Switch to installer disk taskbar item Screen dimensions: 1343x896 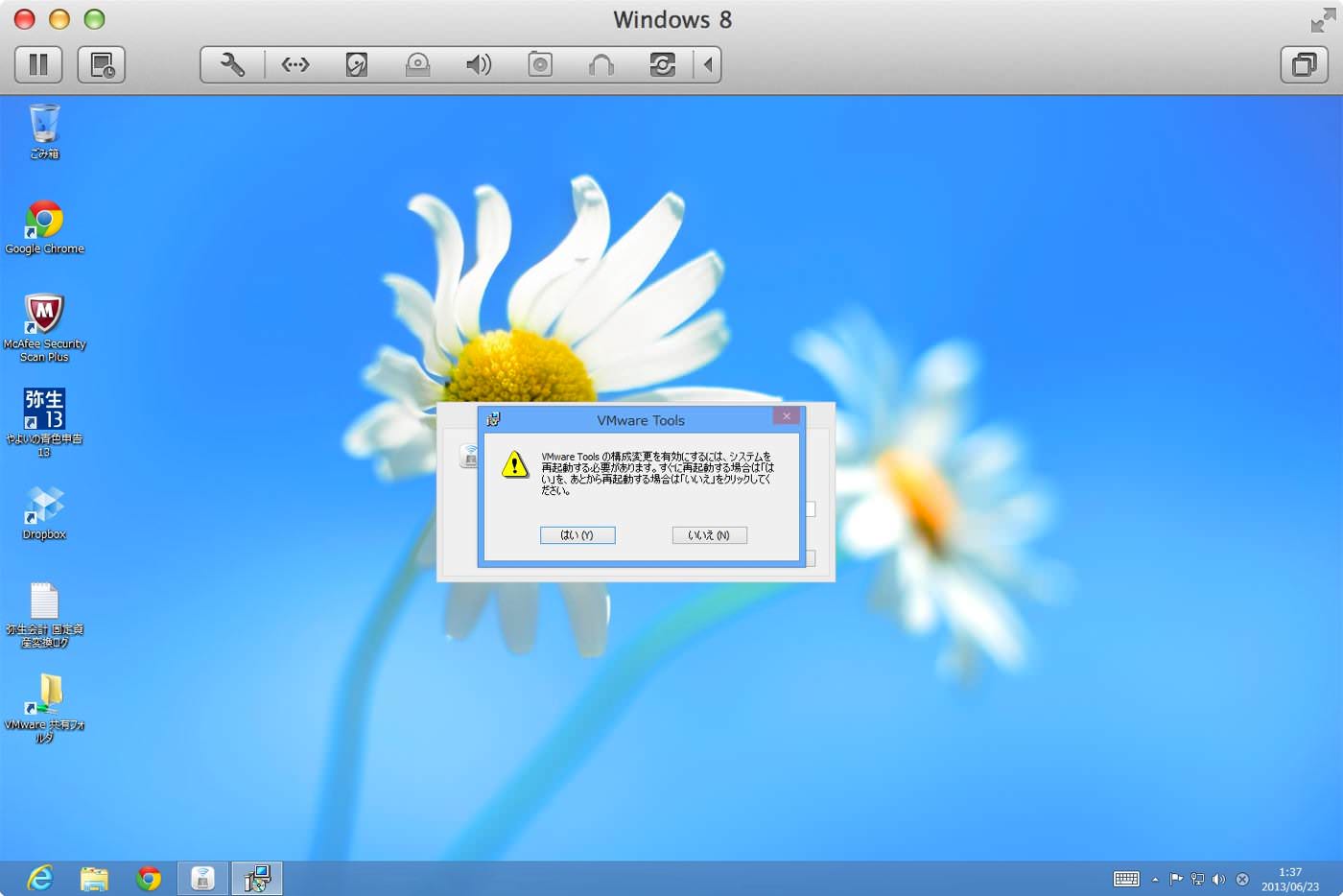pos(202,878)
